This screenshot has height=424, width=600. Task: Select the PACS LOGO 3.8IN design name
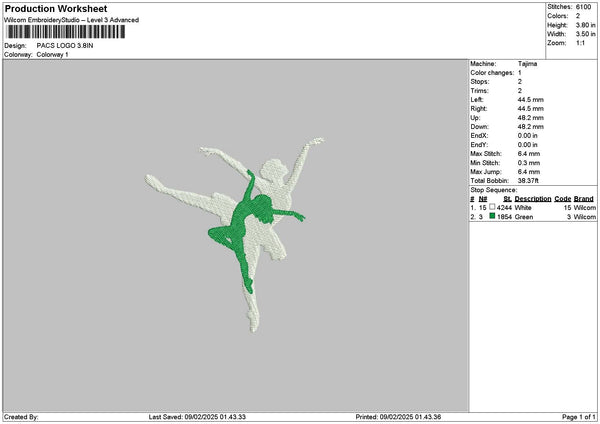(x=65, y=46)
